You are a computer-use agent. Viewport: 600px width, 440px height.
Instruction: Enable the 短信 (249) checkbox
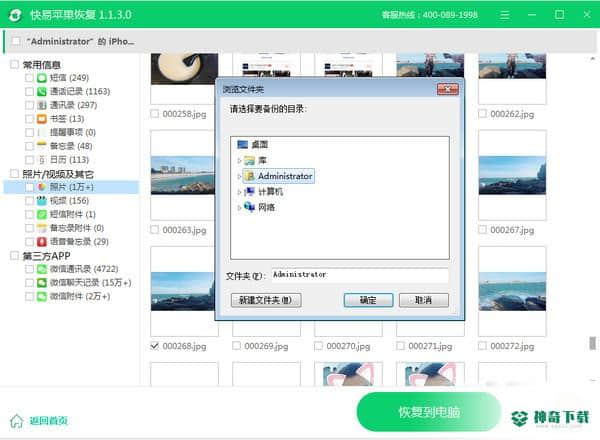click(x=29, y=78)
